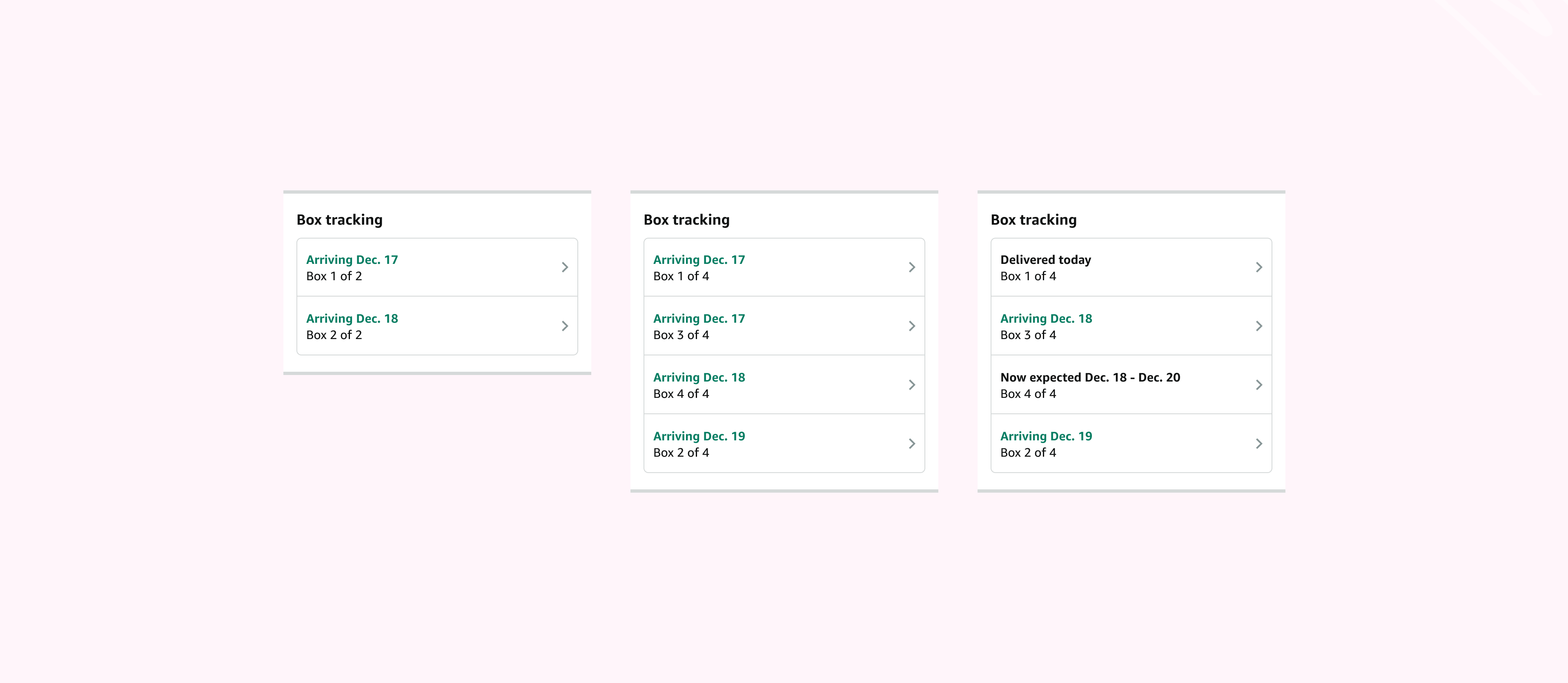Open Arriving Dec. 17 link, Box 1 of 2
The width and height of the screenshot is (1568, 683).
click(x=352, y=260)
